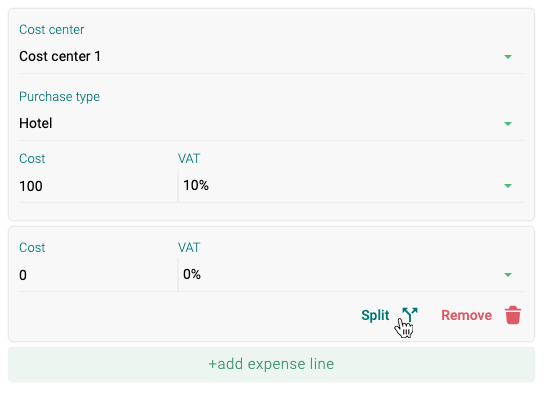
Task: Focus the Cost field containing 0
Action: point(98,275)
